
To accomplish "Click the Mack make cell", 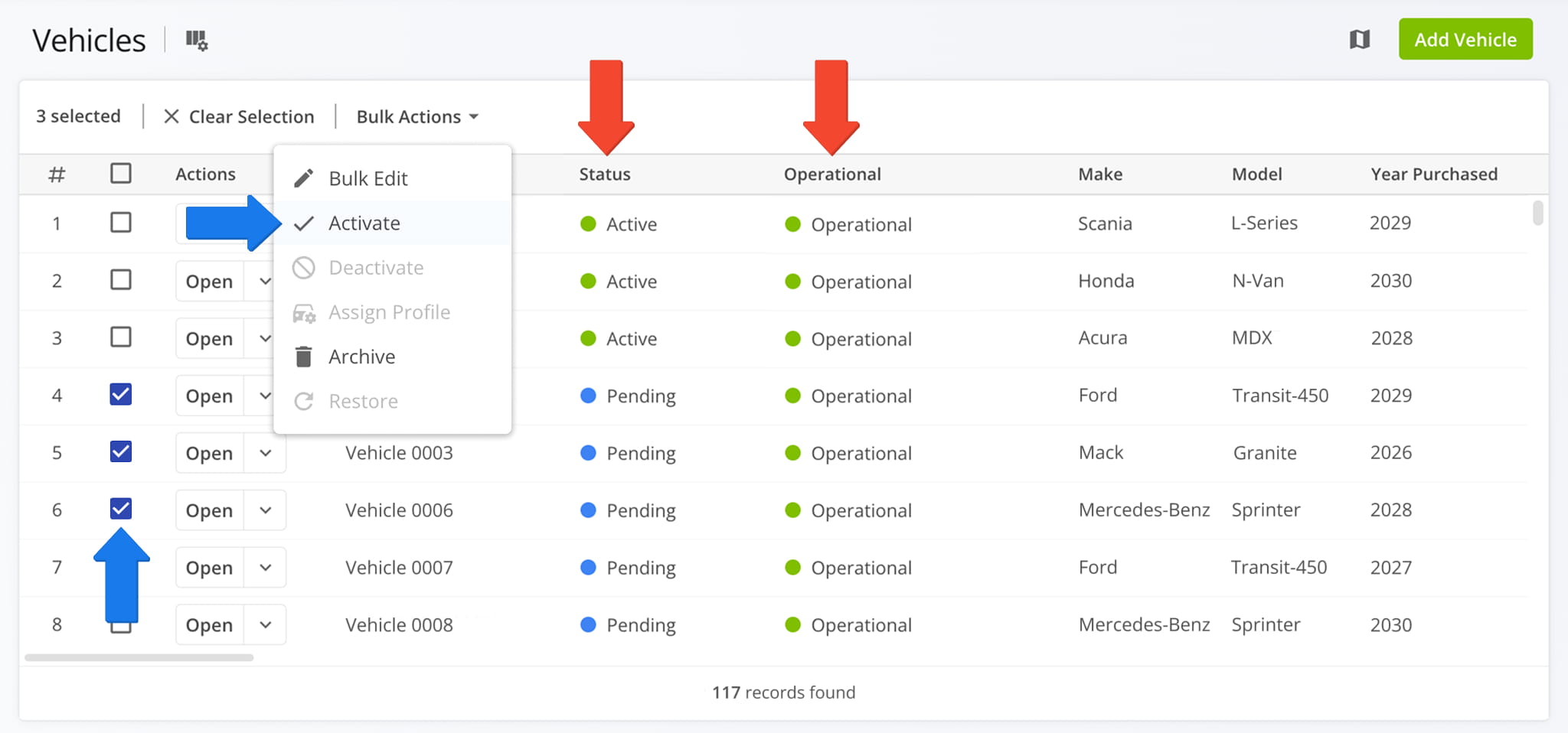I will [x=1101, y=452].
